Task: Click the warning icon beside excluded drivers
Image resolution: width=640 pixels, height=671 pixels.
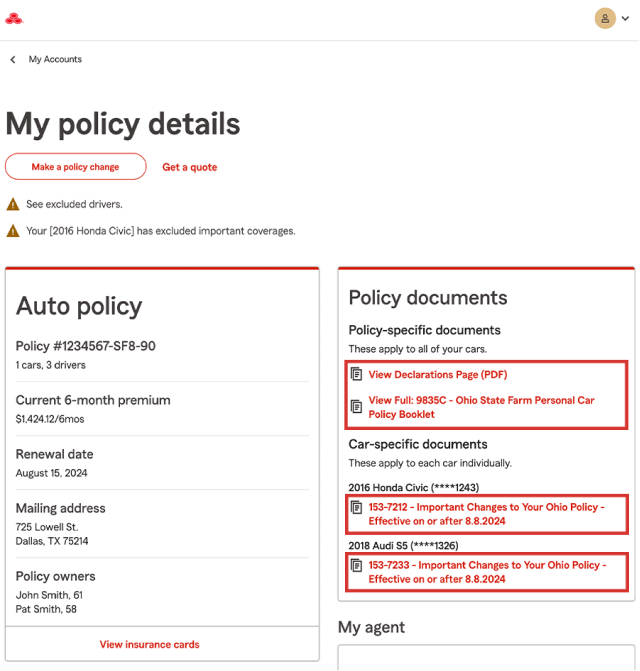Action: click(x=13, y=204)
